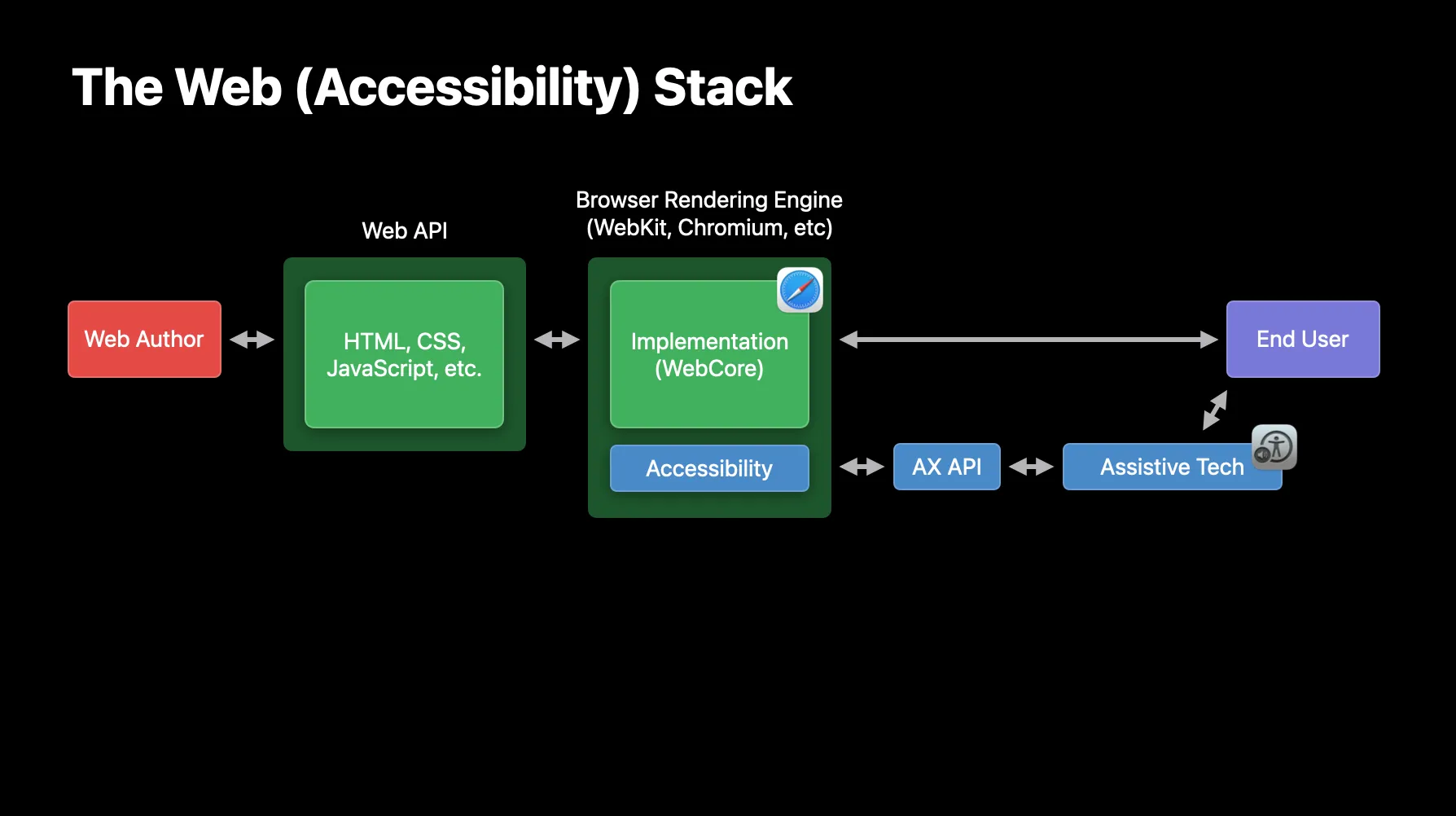Screen dimensions: 1456x816
Task: Select the Implementation (WebCore) box
Action: pos(709,354)
